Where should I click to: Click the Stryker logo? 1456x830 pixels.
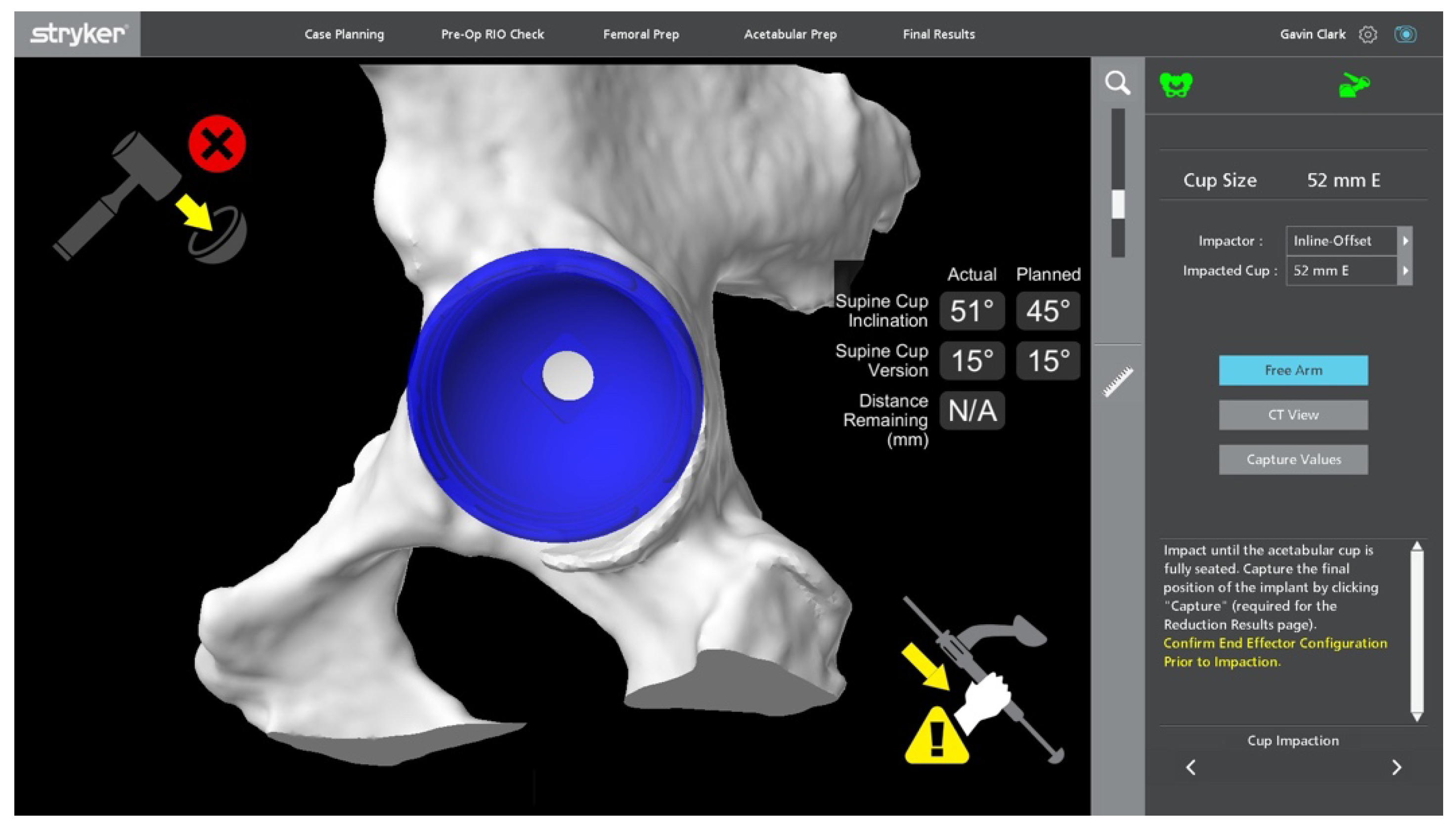coord(78,34)
